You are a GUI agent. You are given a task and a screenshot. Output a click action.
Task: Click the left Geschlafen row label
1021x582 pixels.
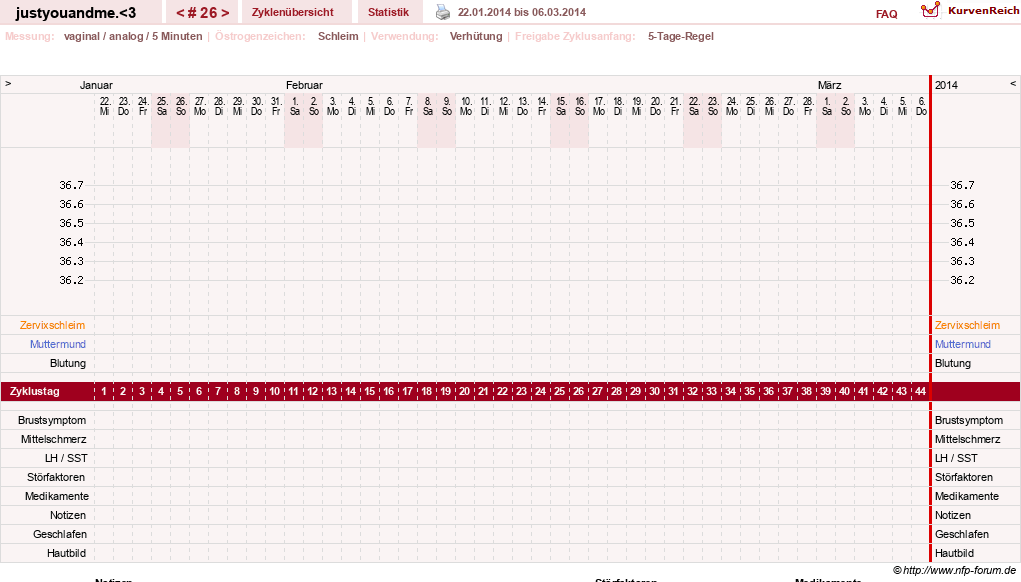click(60, 534)
